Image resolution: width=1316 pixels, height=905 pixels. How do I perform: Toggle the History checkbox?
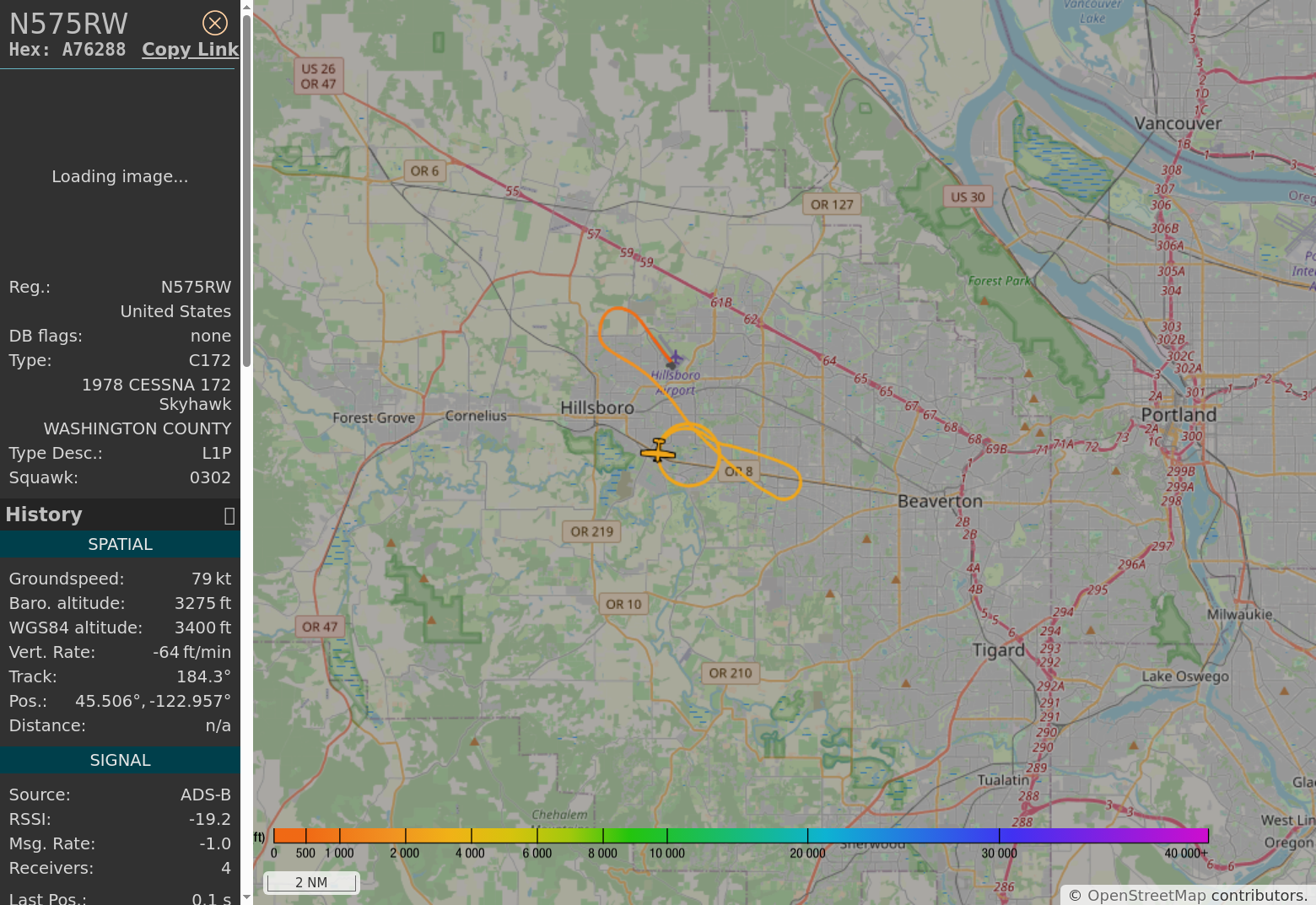coord(229,515)
